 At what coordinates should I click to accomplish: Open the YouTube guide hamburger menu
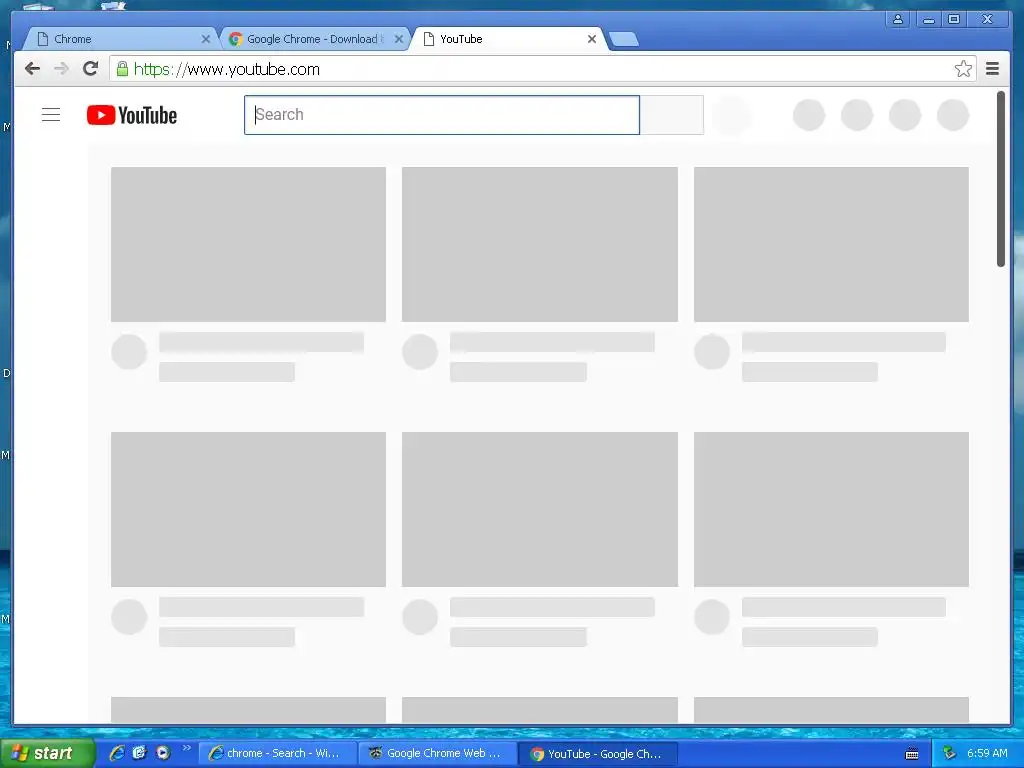pos(51,115)
